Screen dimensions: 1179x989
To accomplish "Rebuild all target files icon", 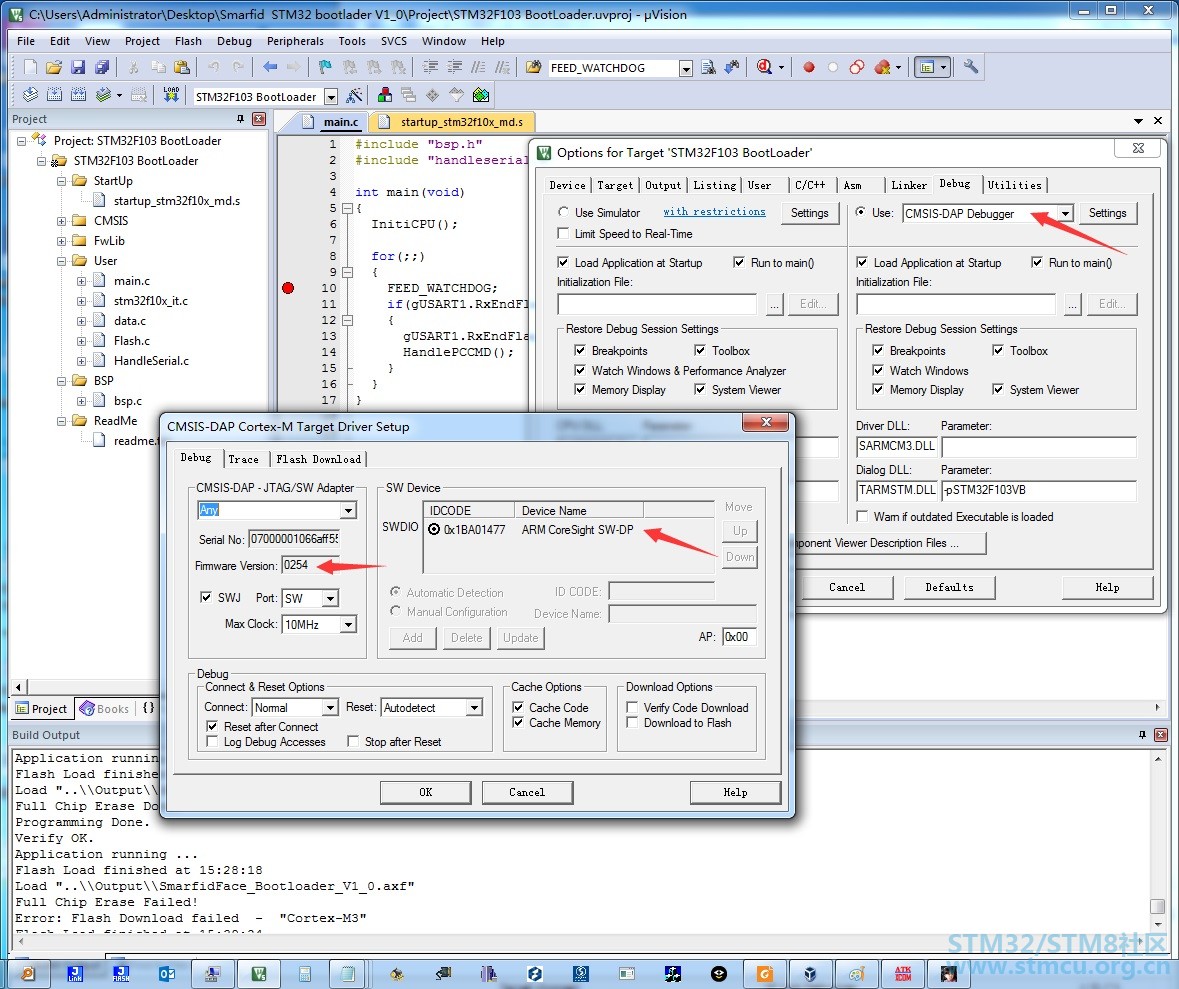I will click(x=78, y=96).
